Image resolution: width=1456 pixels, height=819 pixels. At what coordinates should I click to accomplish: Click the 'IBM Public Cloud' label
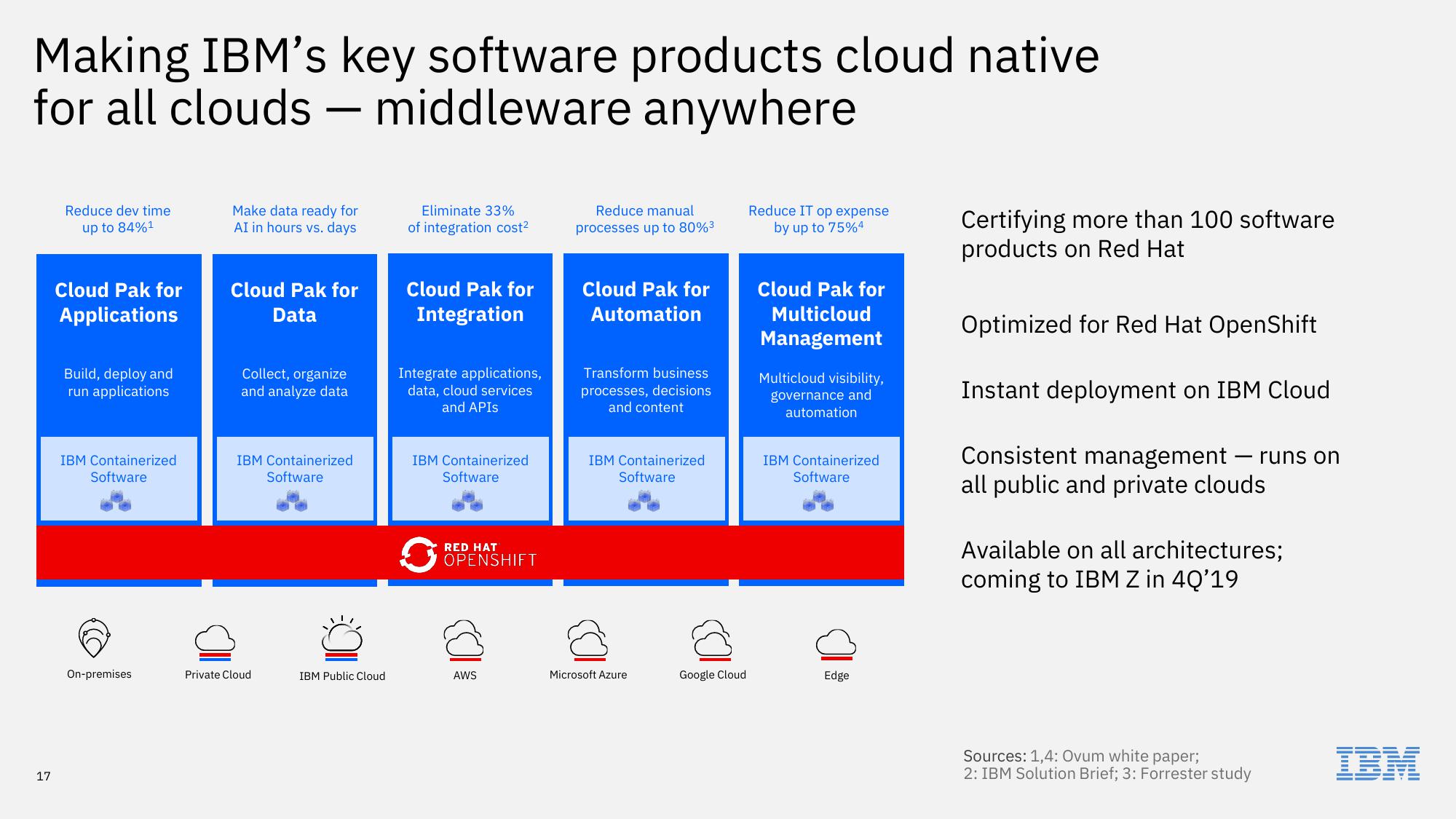tap(342, 676)
